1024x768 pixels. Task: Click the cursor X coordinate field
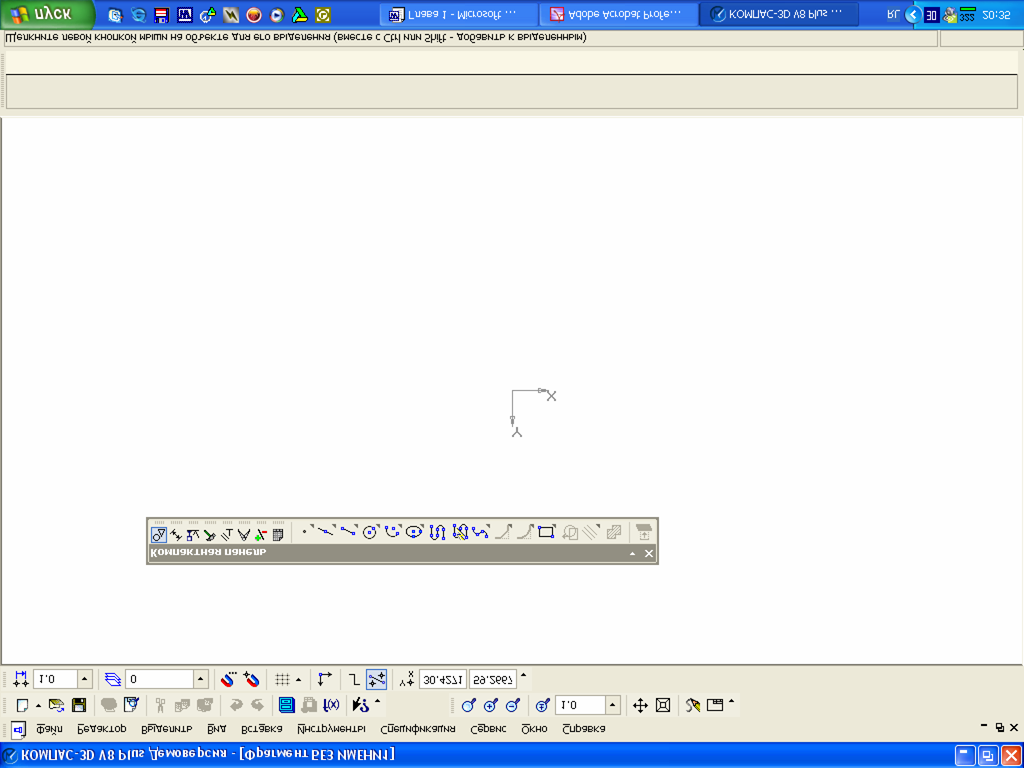[x=442, y=679]
